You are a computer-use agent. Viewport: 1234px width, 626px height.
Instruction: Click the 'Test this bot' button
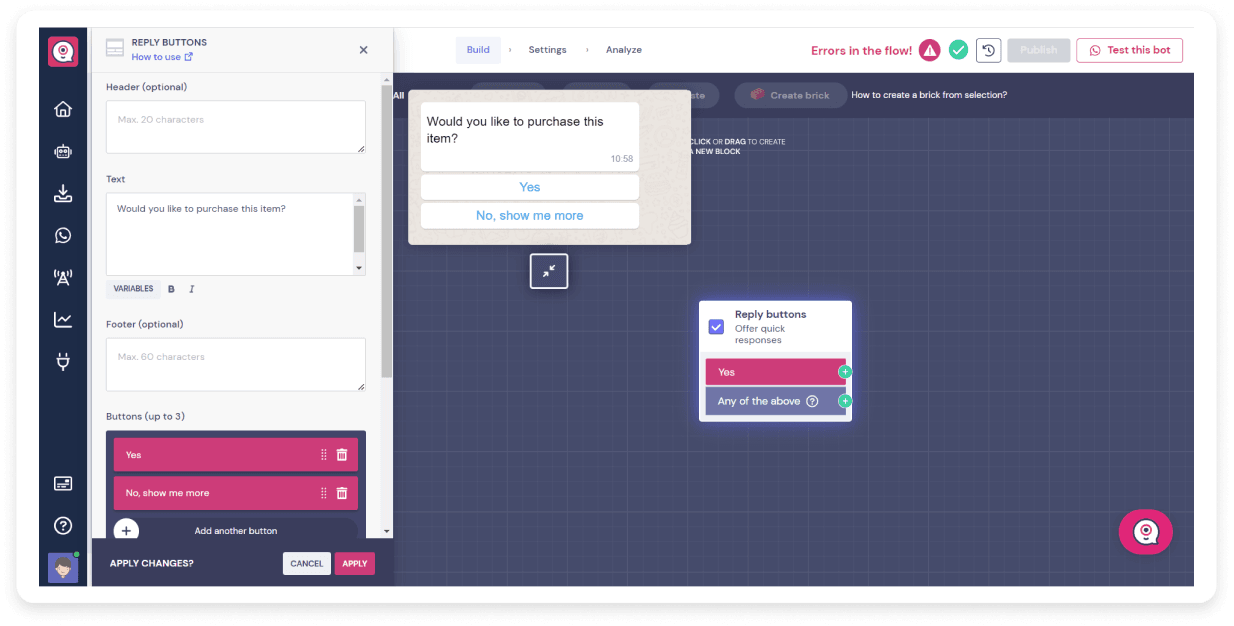(1129, 50)
